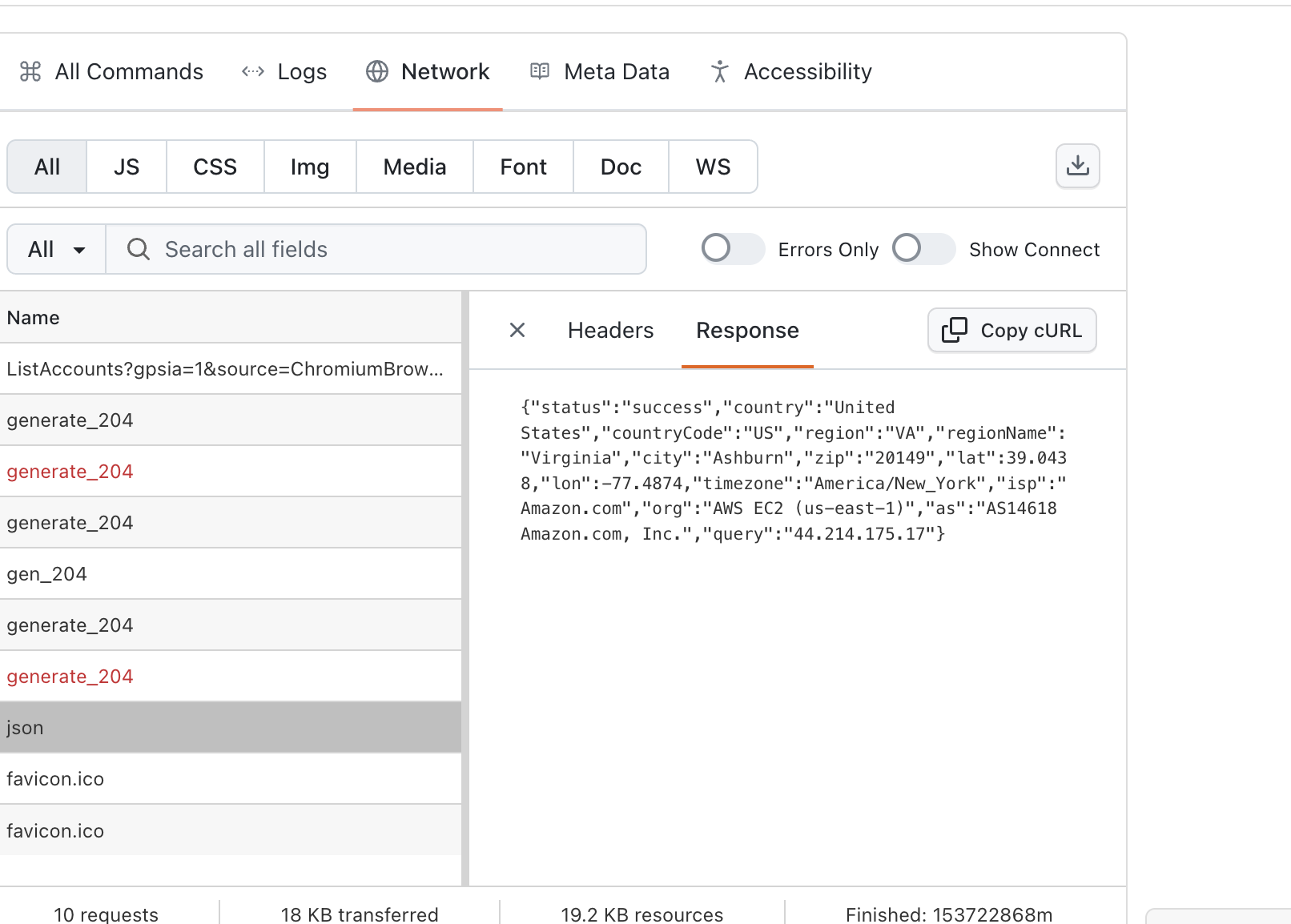Turn on Show Connect toggle
The width and height of the screenshot is (1291, 924).
[x=923, y=248]
